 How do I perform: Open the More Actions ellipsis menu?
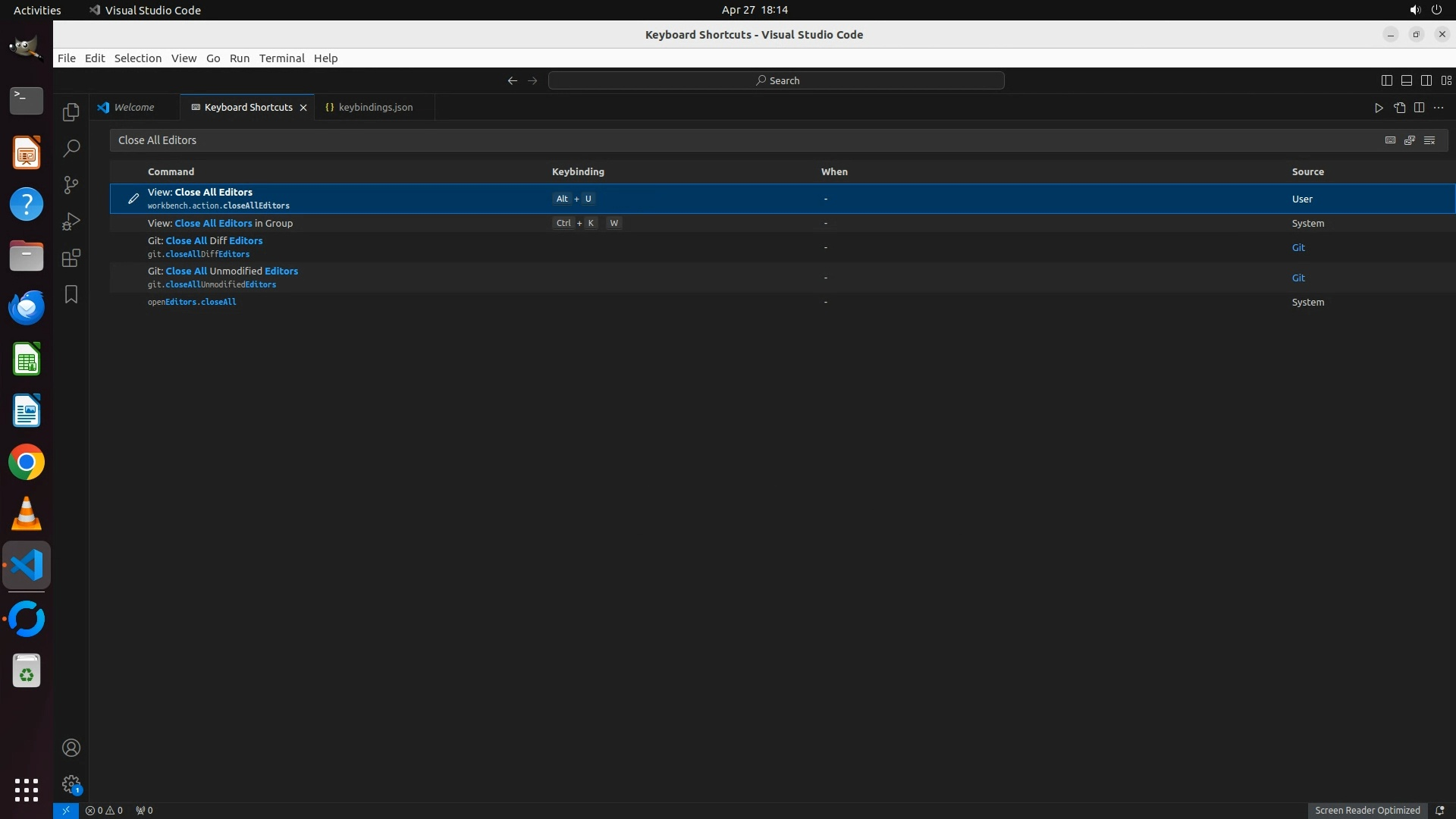coord(1439,108)
